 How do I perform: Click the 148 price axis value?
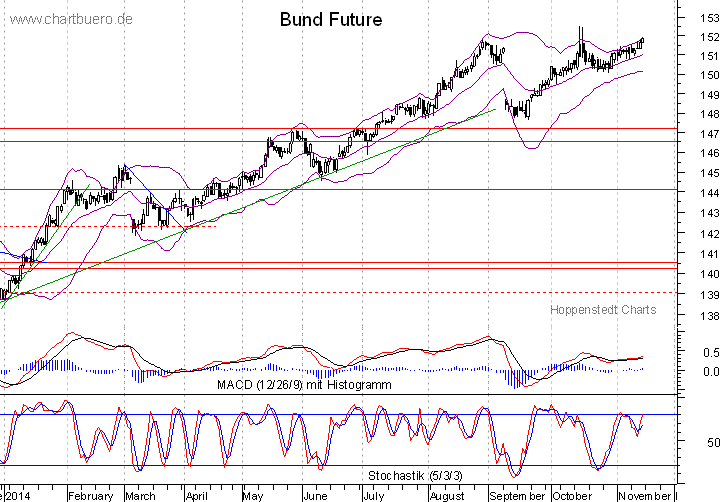pos(710,113)
